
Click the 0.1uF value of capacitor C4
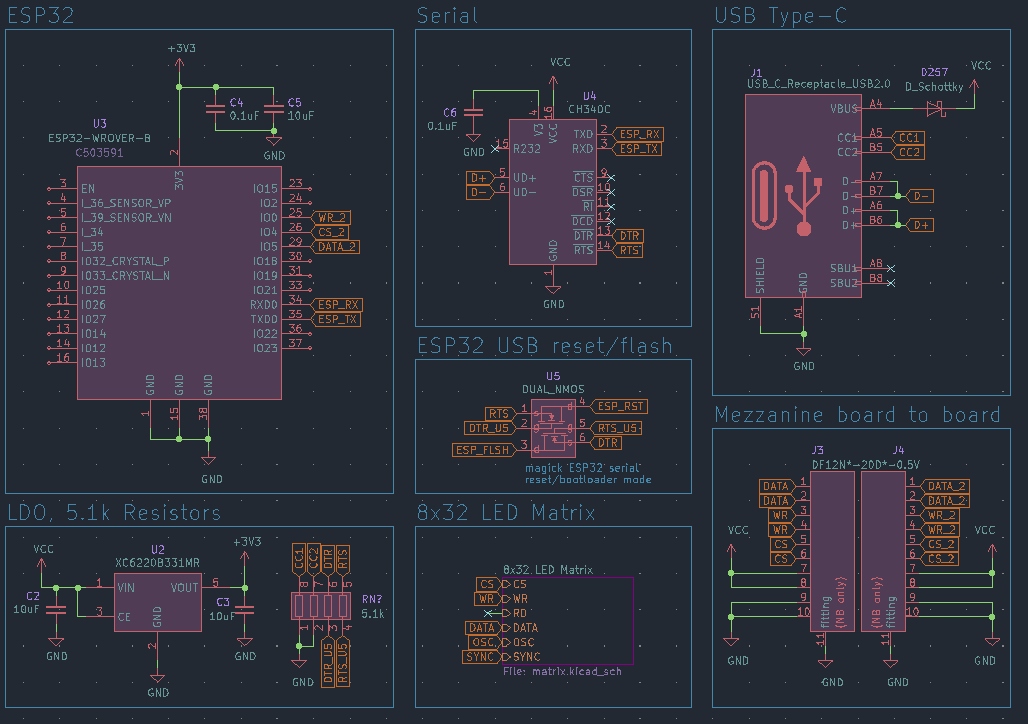(x=245, y=116)
